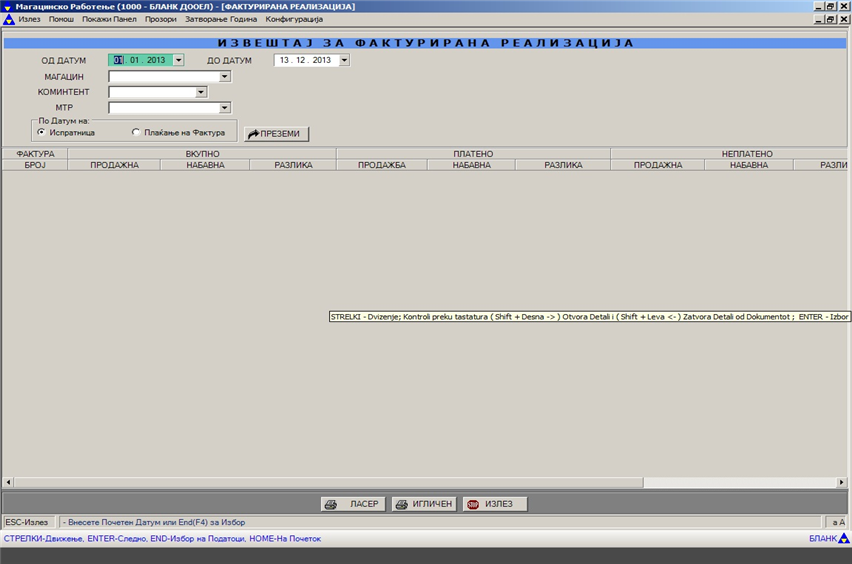Expand the МАГАЦИН combo box

[225, 76]
